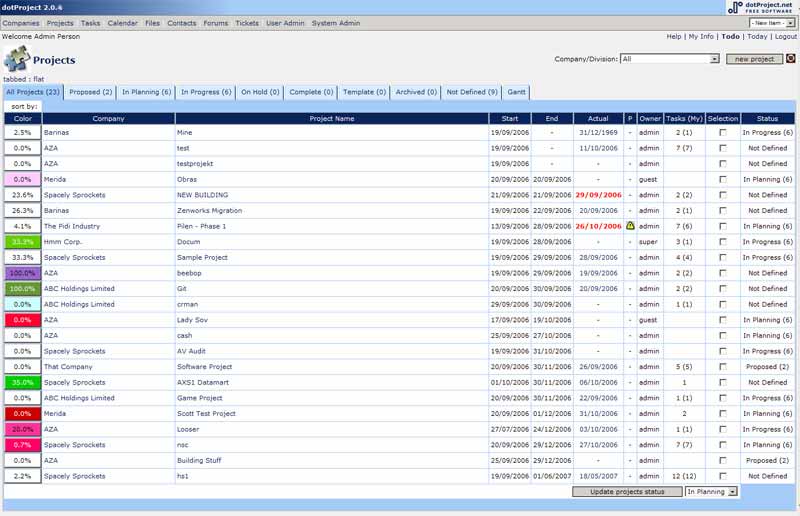800x516 pixels.
Task: Open the Calendar menu item
Action: point(122,22)
